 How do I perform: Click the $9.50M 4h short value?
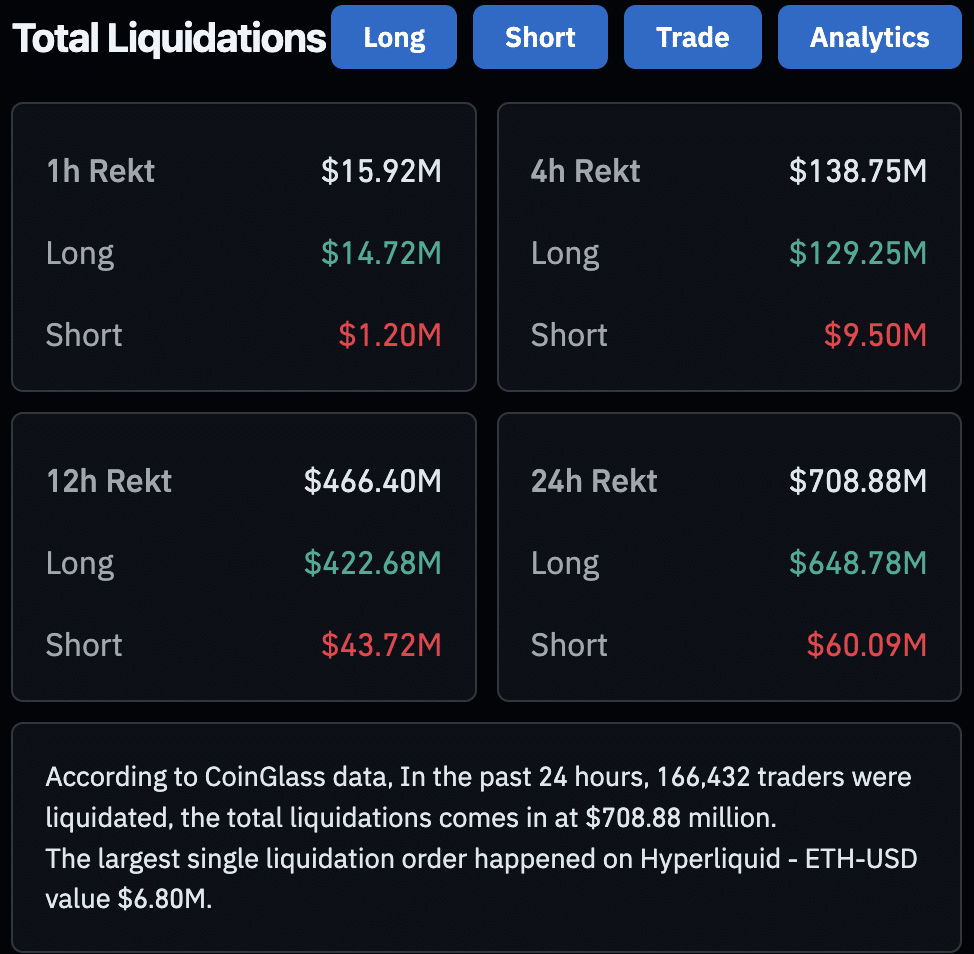pyautogui.click(x=875, y=335)
